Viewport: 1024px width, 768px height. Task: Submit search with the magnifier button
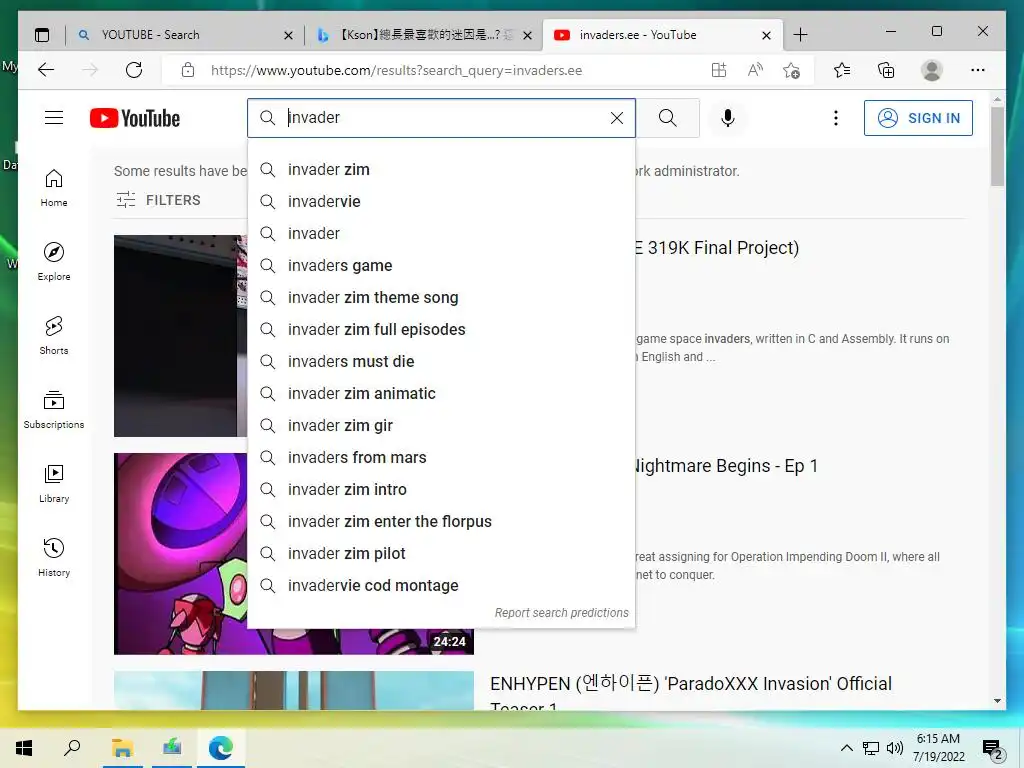[x=667, y=118]
